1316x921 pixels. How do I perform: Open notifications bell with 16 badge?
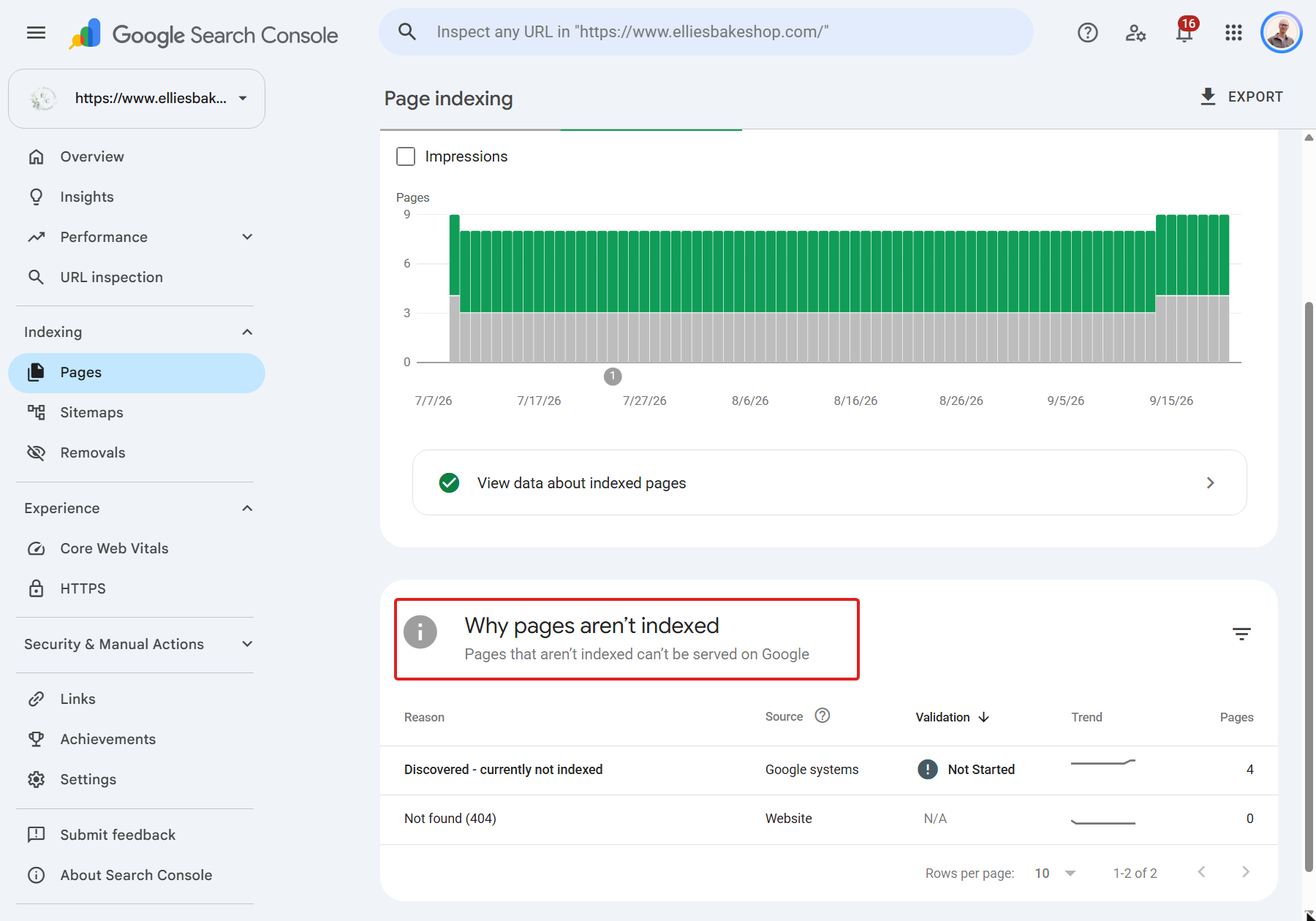tap(1185, 32)
